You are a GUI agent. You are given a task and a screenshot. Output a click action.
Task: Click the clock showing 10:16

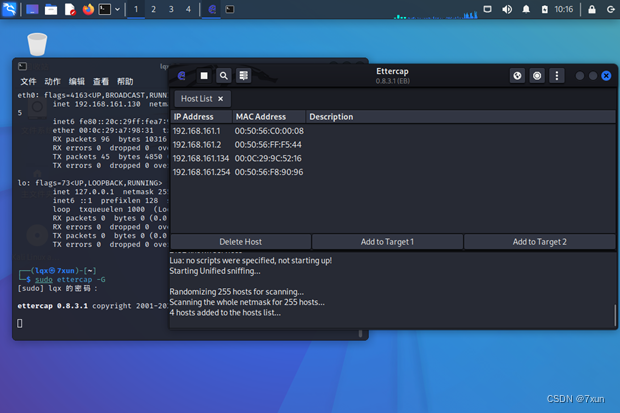tap(563, 9)
